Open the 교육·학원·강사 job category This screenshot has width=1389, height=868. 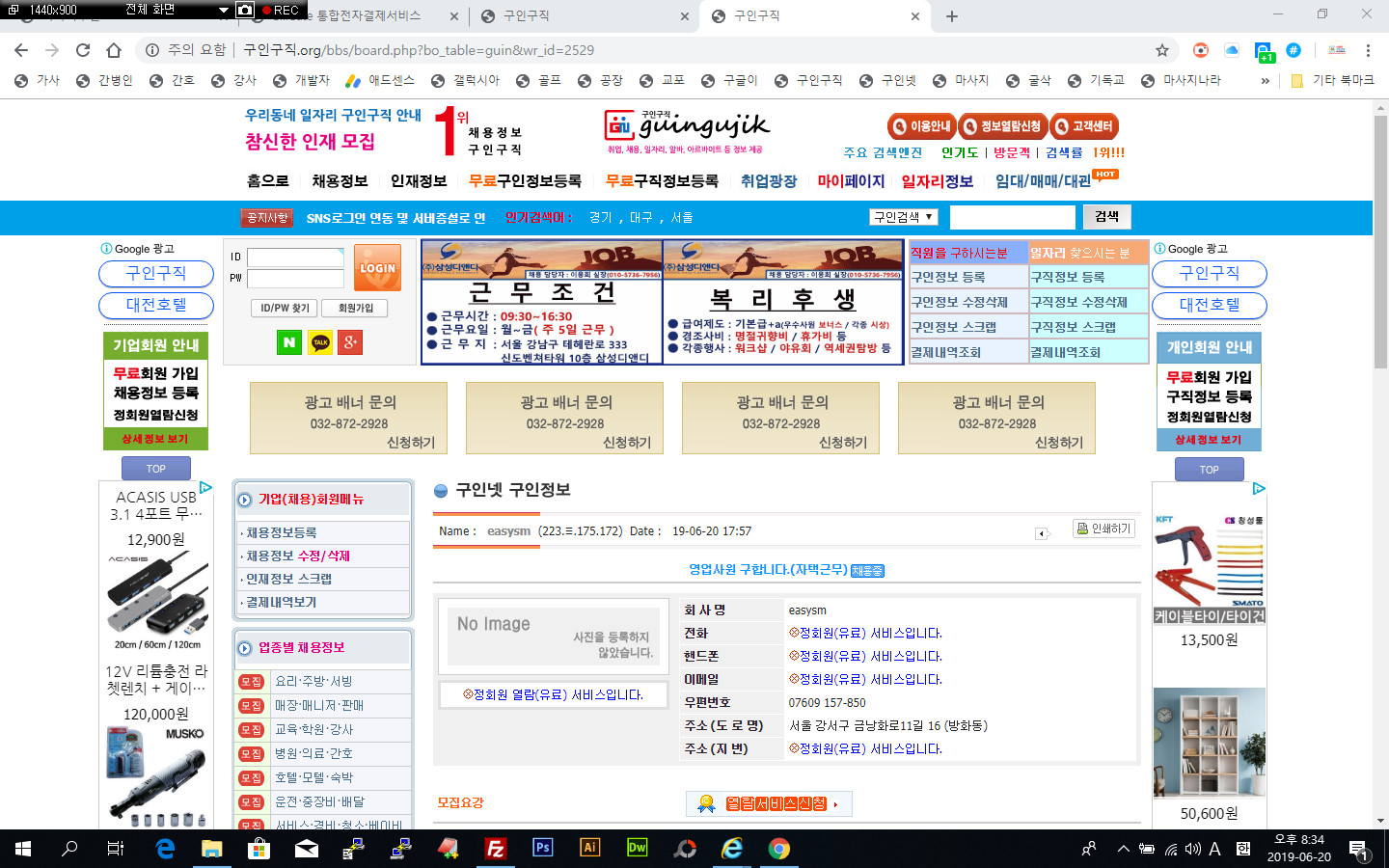313,729
